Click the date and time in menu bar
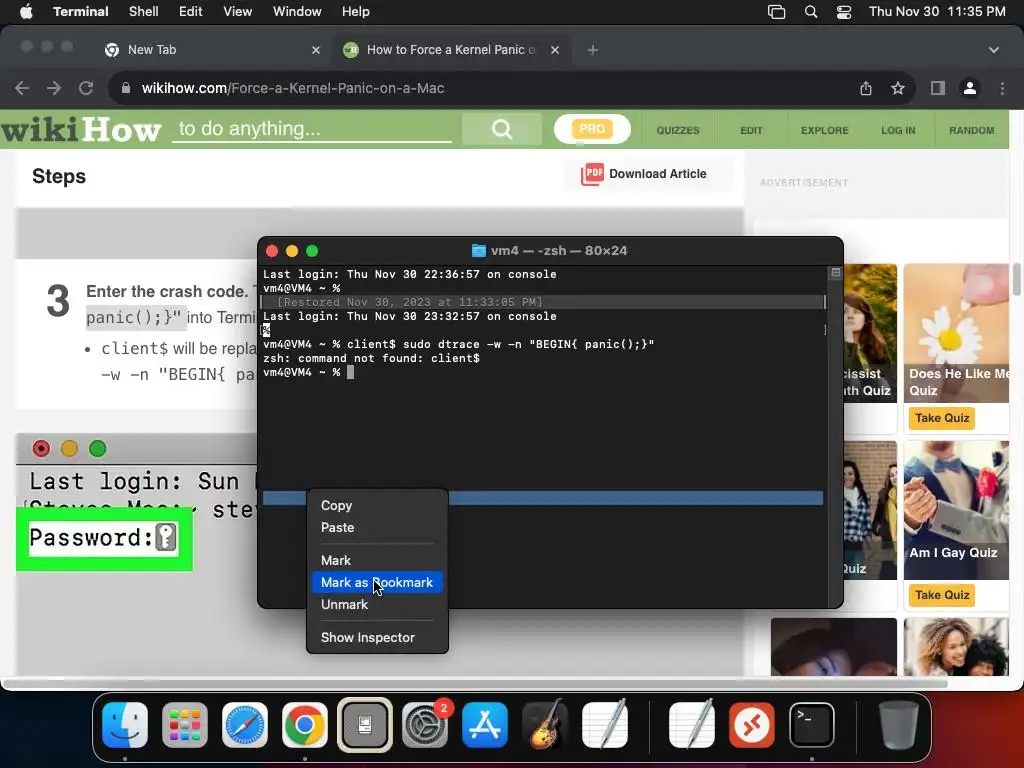 (937, 12)
